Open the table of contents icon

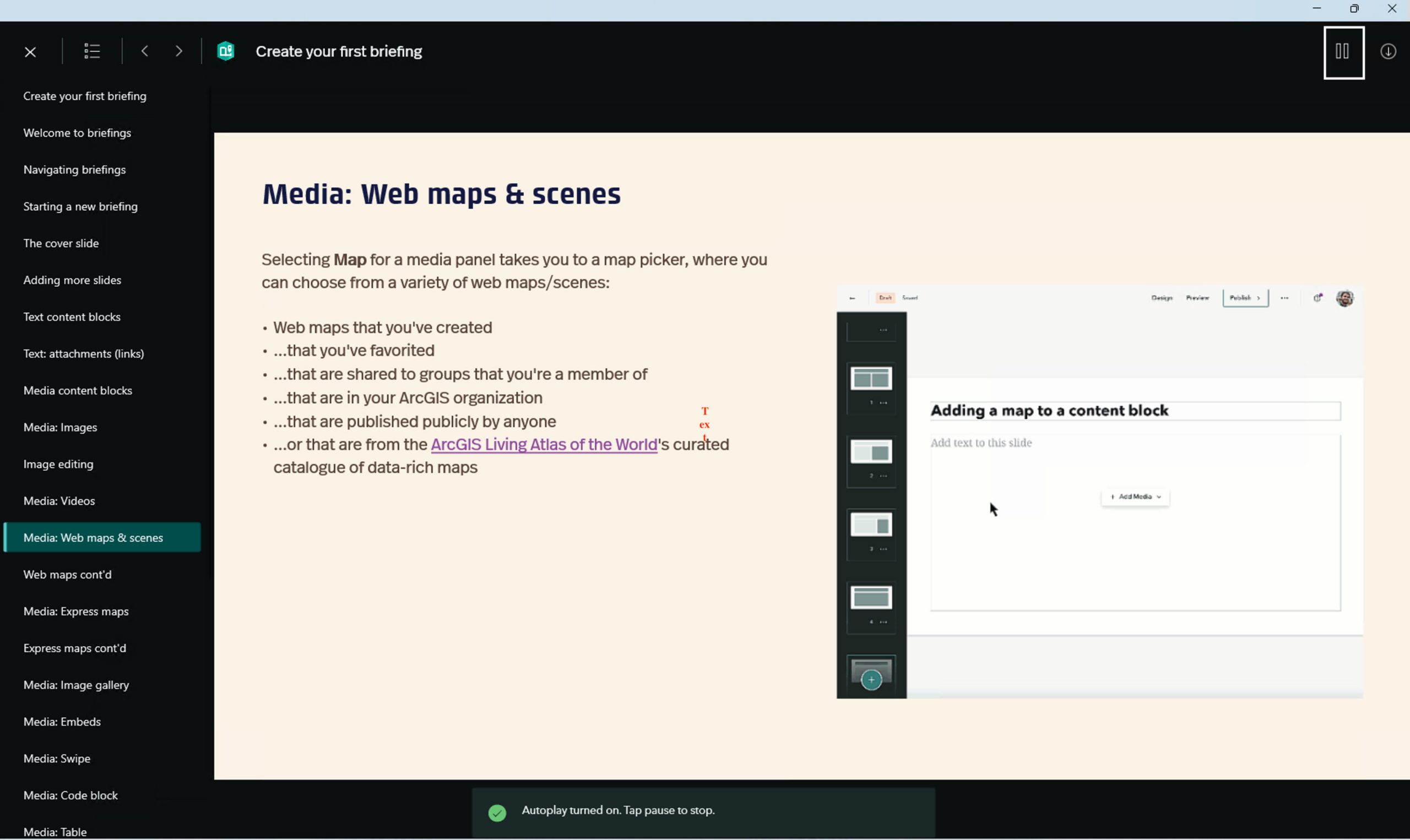tap(92, 51)
